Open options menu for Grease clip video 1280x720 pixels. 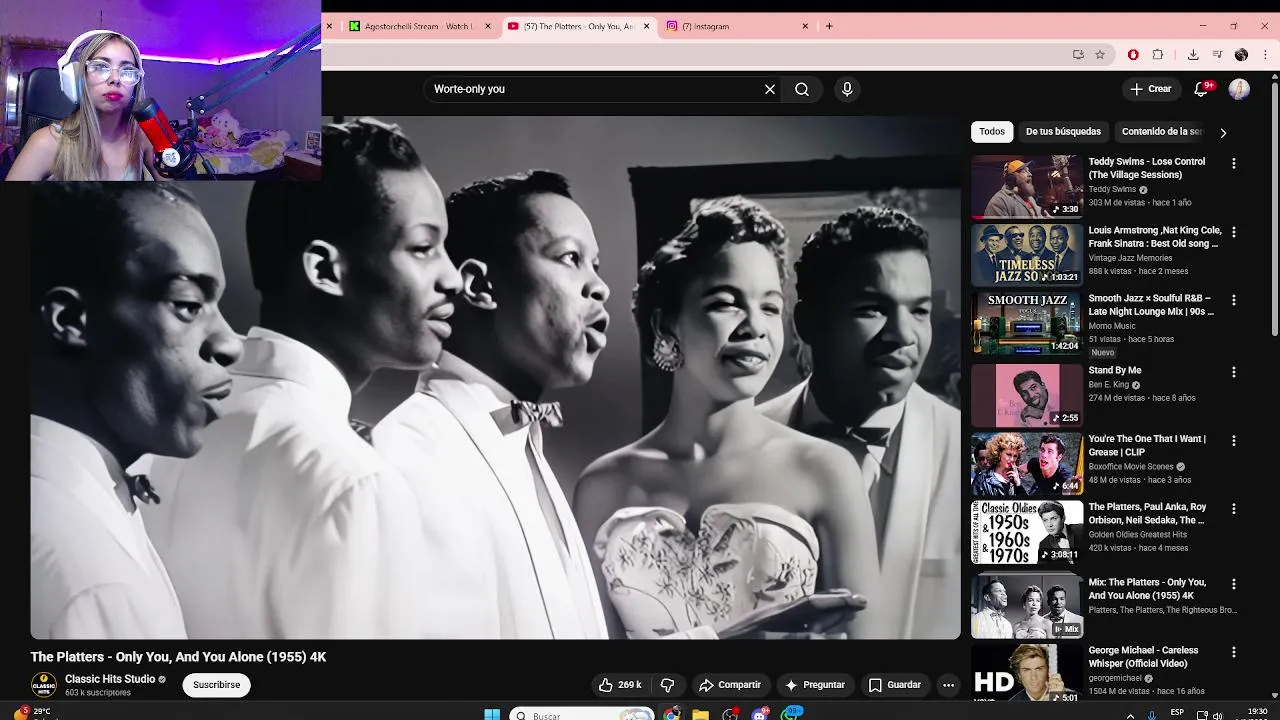tap(1234, 440)
